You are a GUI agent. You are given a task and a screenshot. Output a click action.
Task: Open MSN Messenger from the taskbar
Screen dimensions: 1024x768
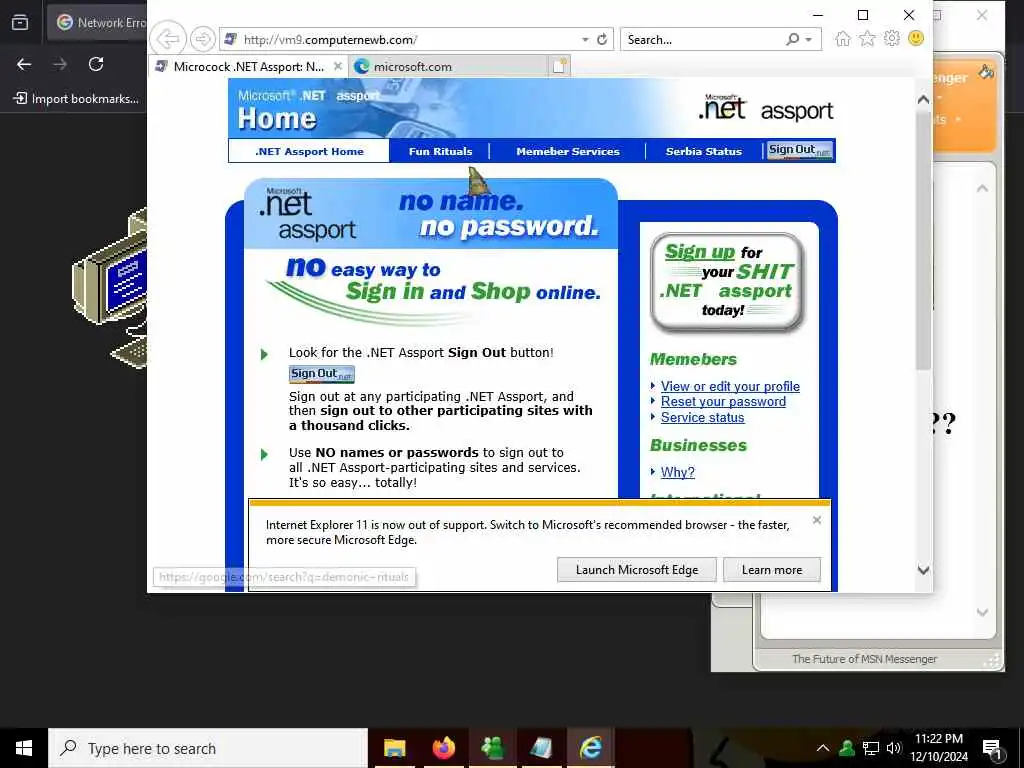pyautogui.click(x=492, y=748)
